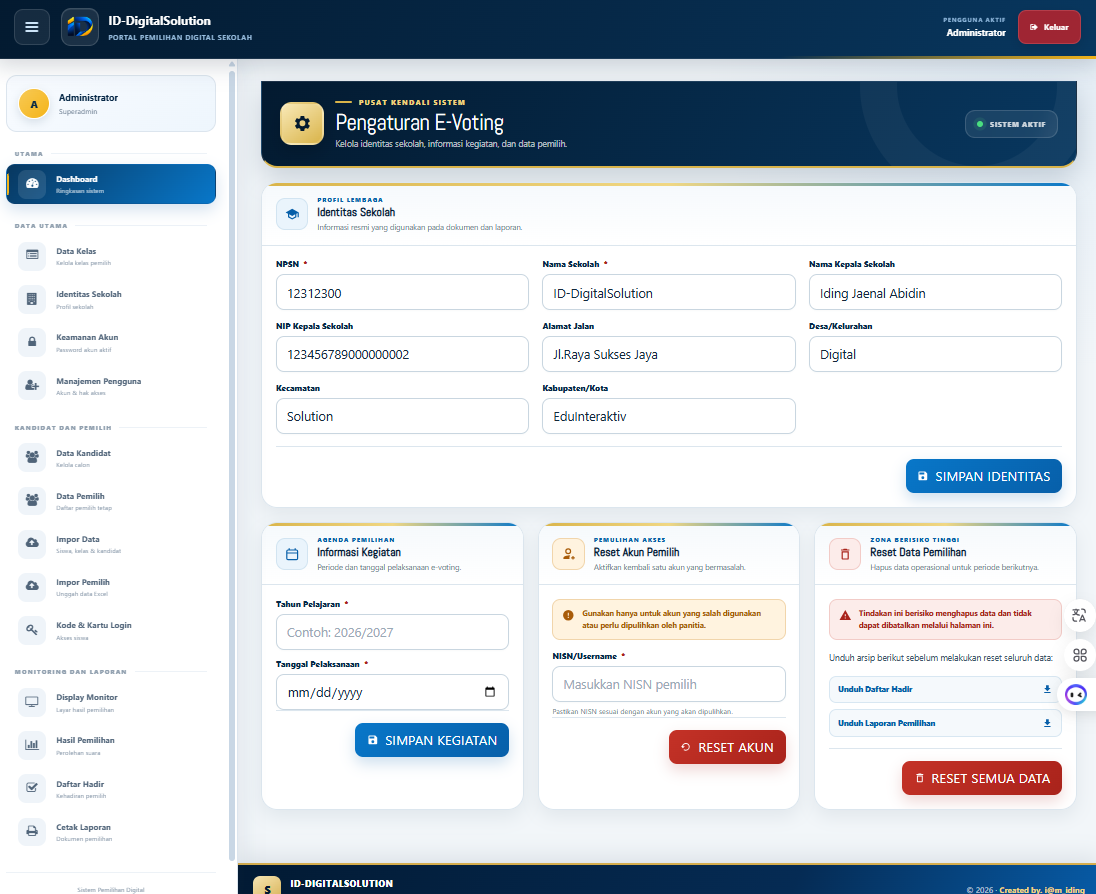The height and width of the screenshot is (894, 1096).
Task: Click the Reset Data Pemilihan trash icon
Action: click(x=844, y=554)
